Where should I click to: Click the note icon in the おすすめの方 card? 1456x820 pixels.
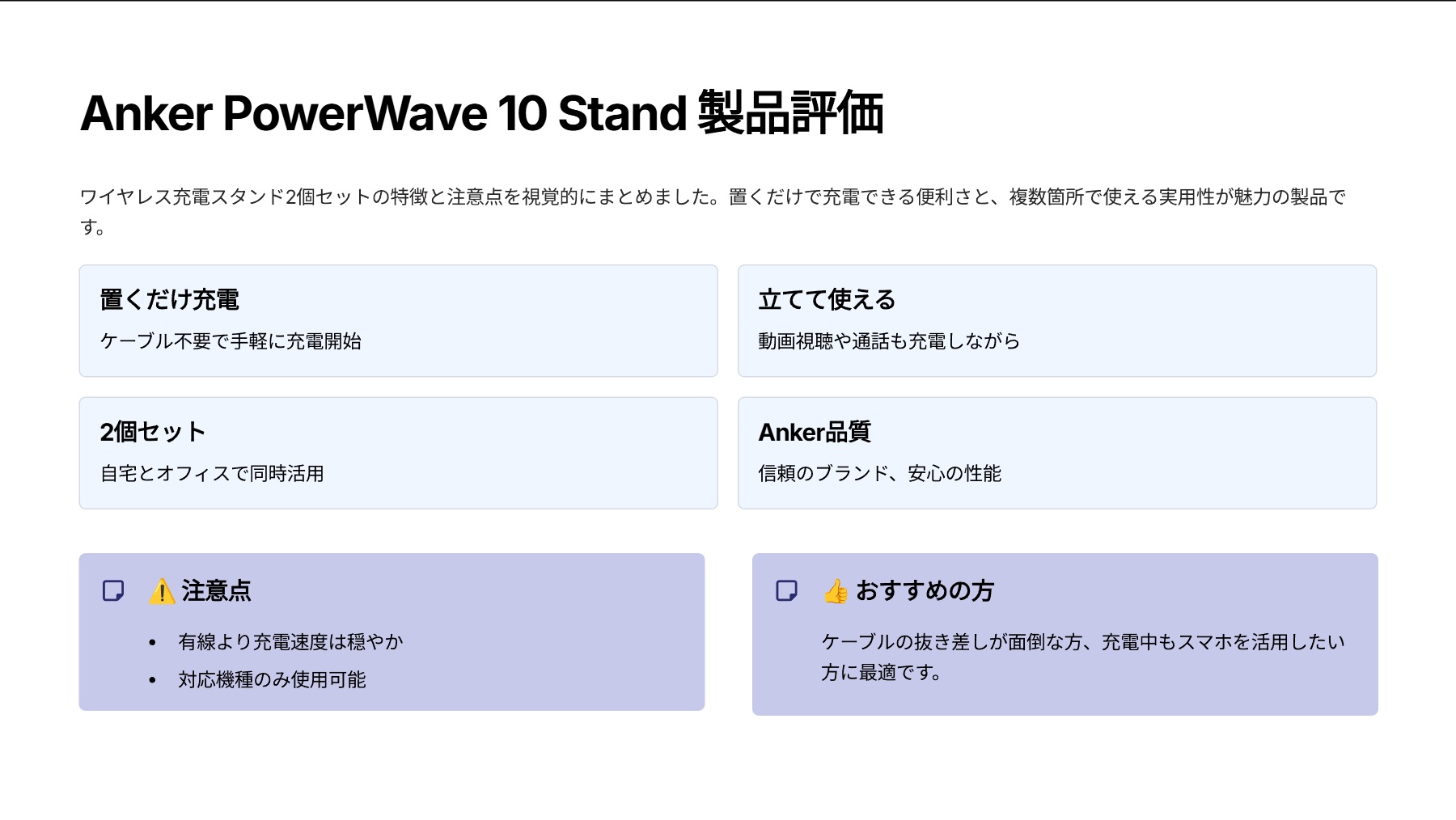pyautogui.click(x=786, y=591)
